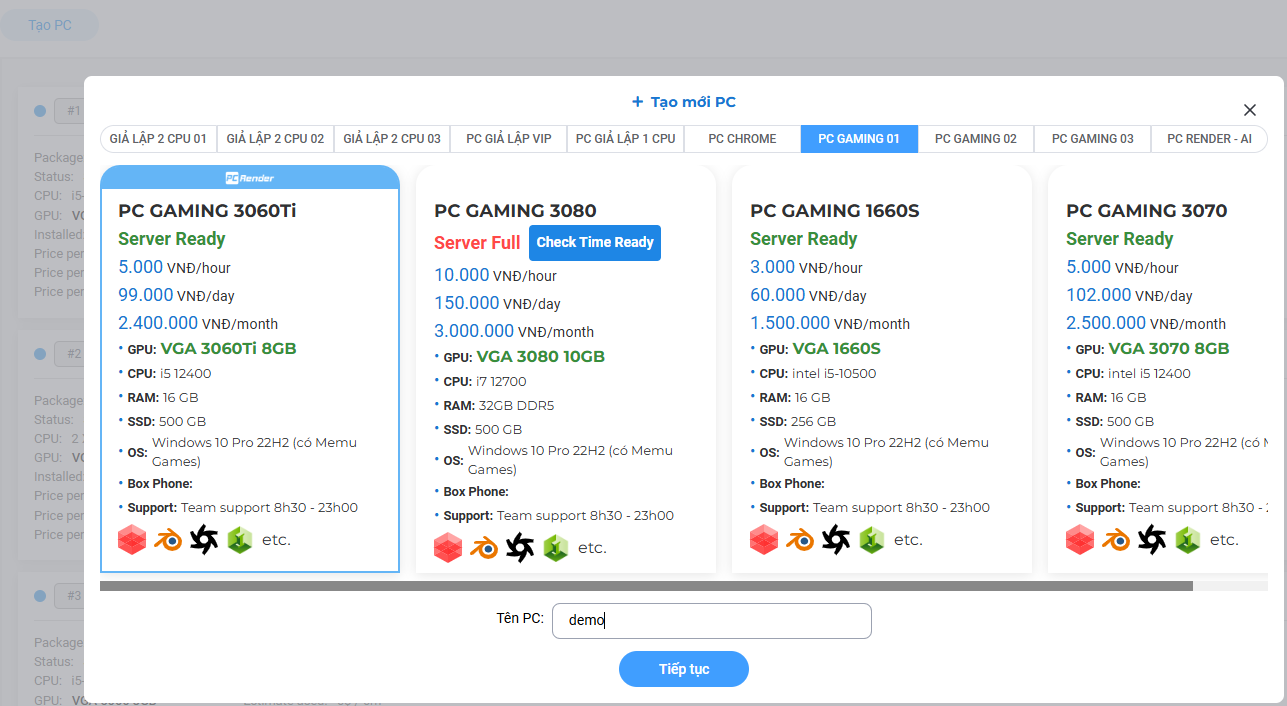
Task: Click green V-Ray icon in PC GAMING 3070 card
Action: tap(1187, 540)
